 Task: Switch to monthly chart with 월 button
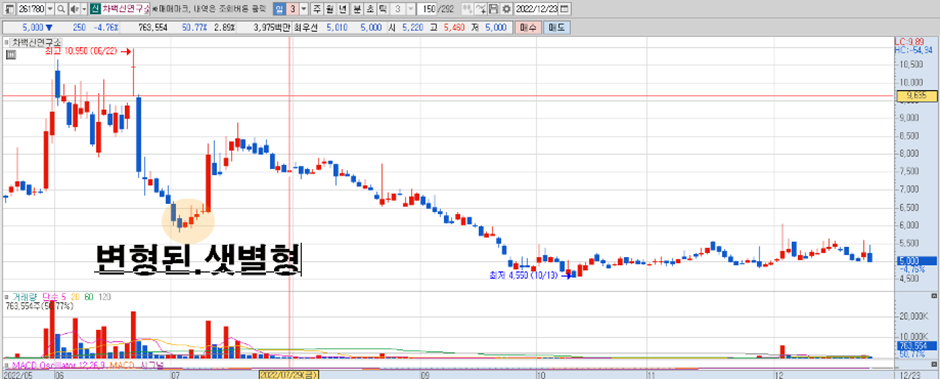click(329, 9)
